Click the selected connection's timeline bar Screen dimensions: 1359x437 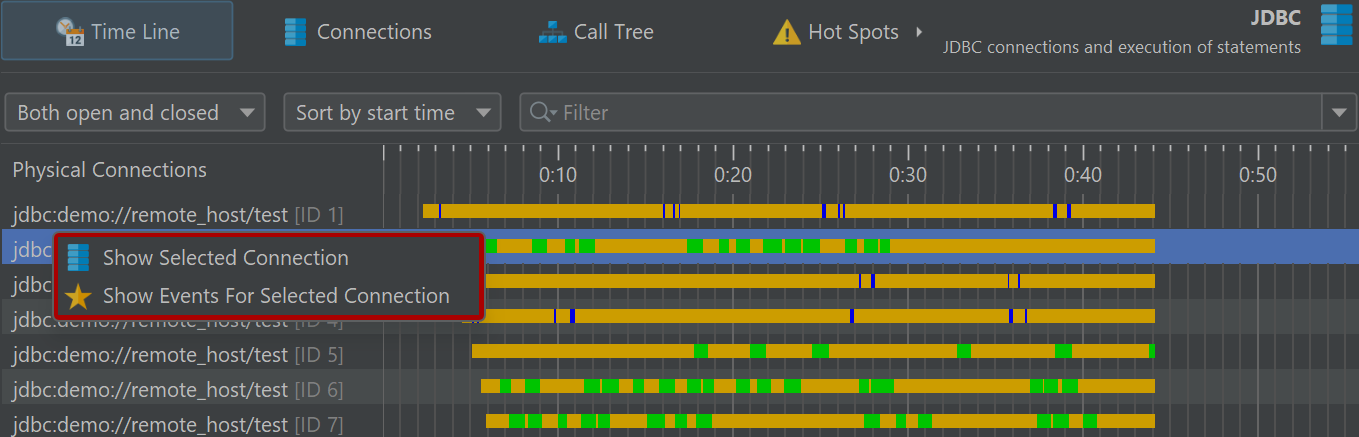[x=819, y=246]
